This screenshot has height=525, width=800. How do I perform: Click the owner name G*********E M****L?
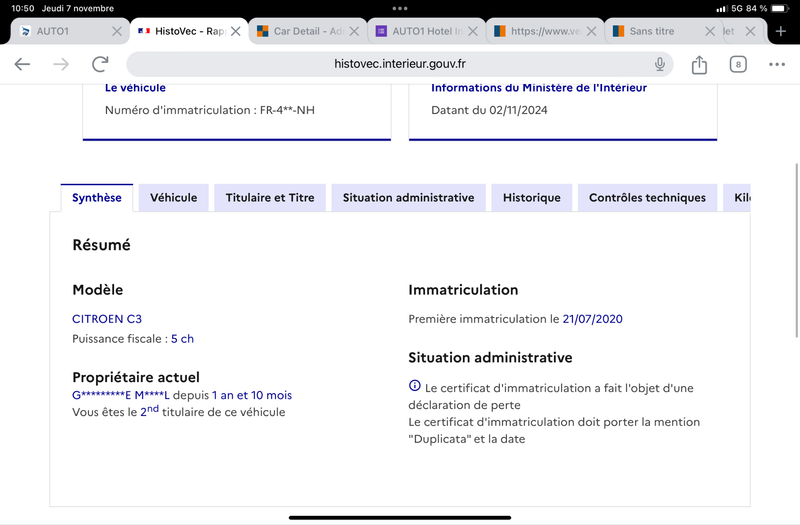tap(120, 395)
